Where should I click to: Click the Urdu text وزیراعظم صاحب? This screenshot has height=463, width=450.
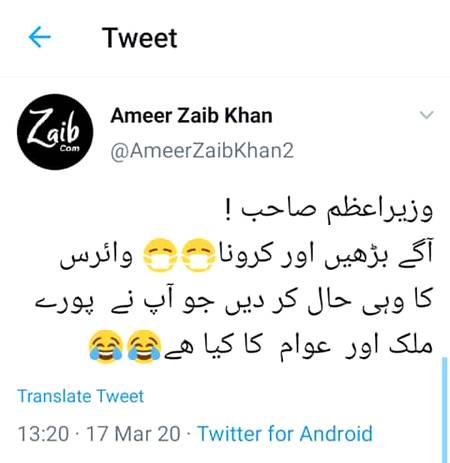(x=337, y=211)
